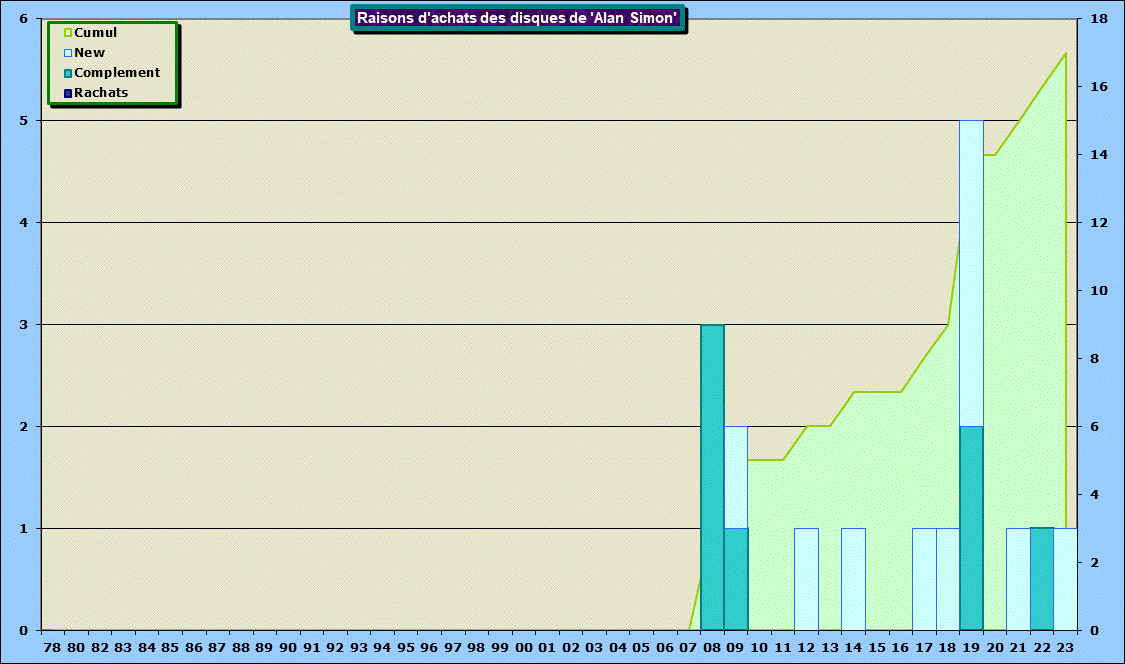This screenshot has height=664, width=1125.
Task: Click year label '85' on the horizontal axis
Action: (x=170, y=647)
